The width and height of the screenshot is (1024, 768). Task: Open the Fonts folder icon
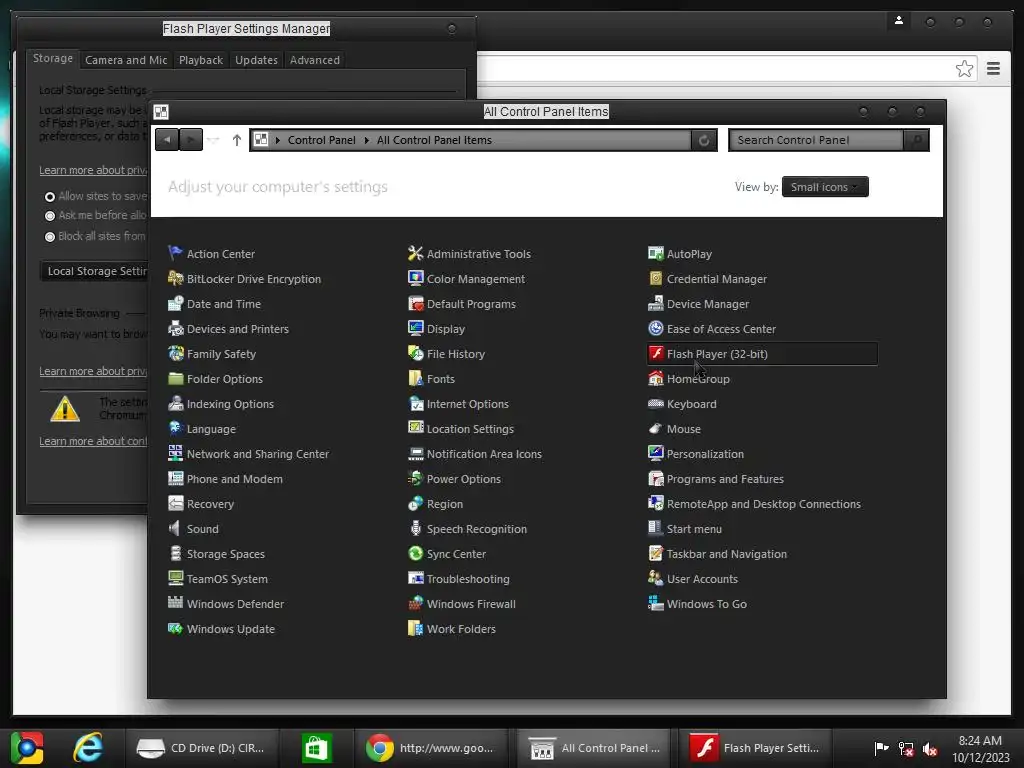coord(415,378)
